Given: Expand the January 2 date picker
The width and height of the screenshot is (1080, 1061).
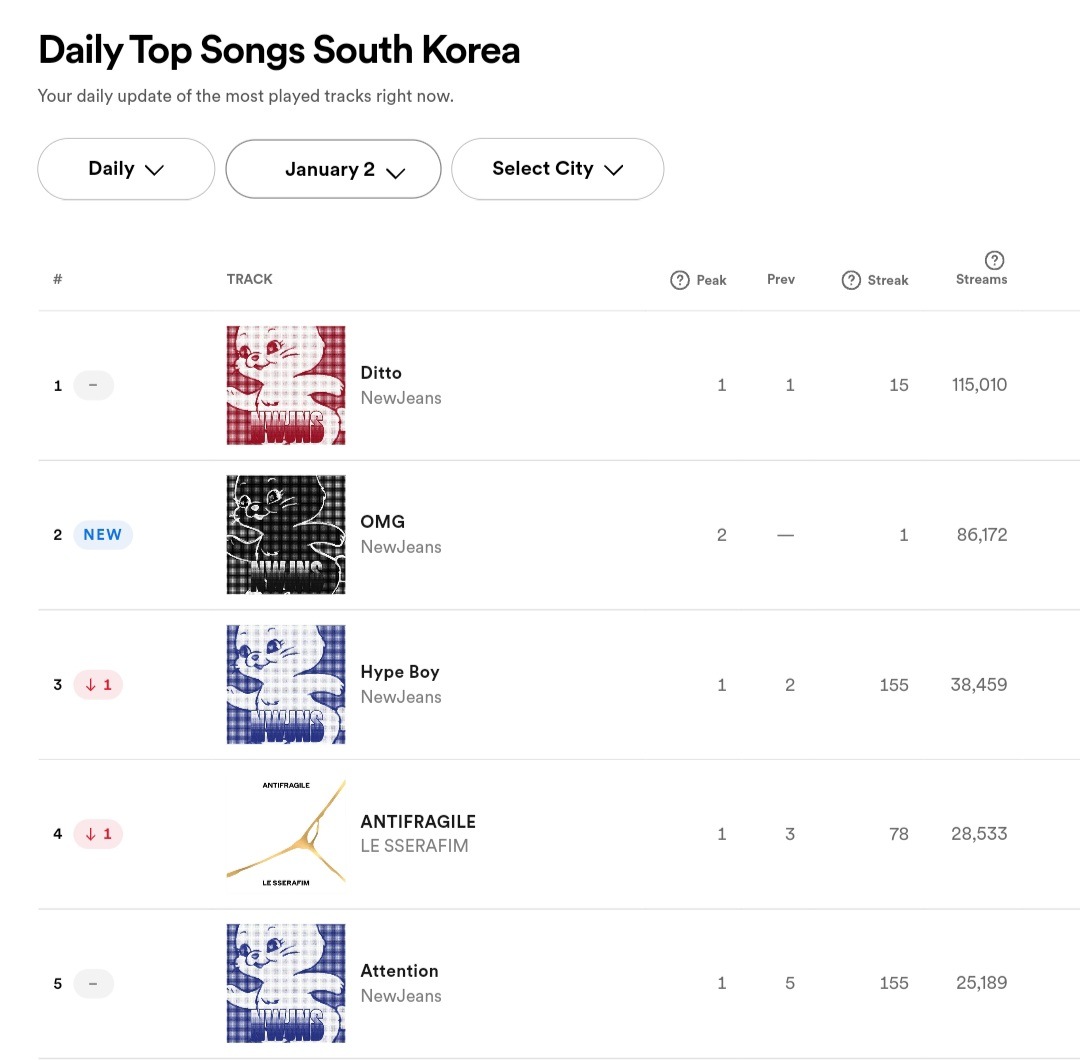Looking at the screenshot, I should click(x=333, y=170).
